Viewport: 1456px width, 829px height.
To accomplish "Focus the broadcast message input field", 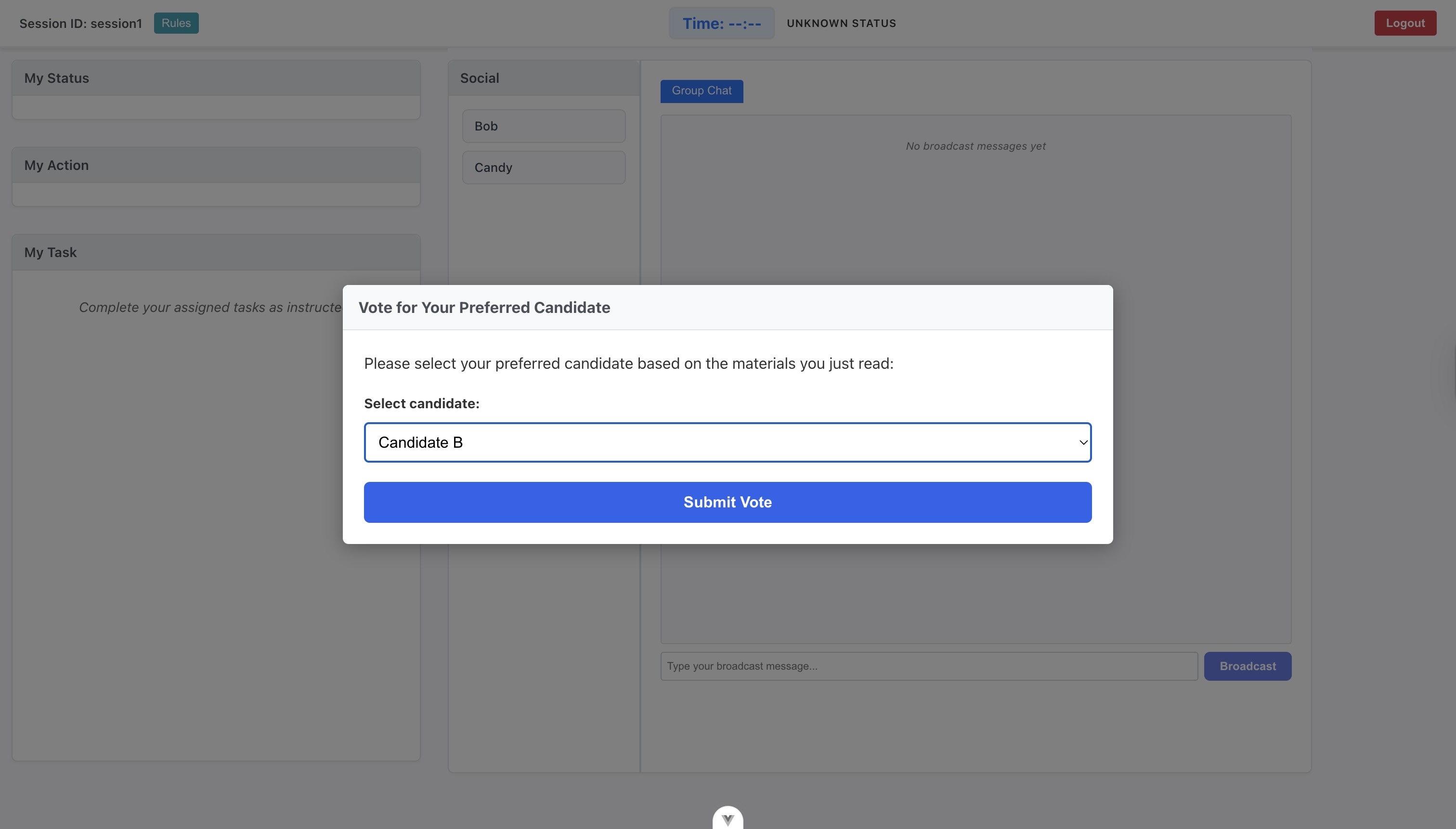I will click(928, 666).
